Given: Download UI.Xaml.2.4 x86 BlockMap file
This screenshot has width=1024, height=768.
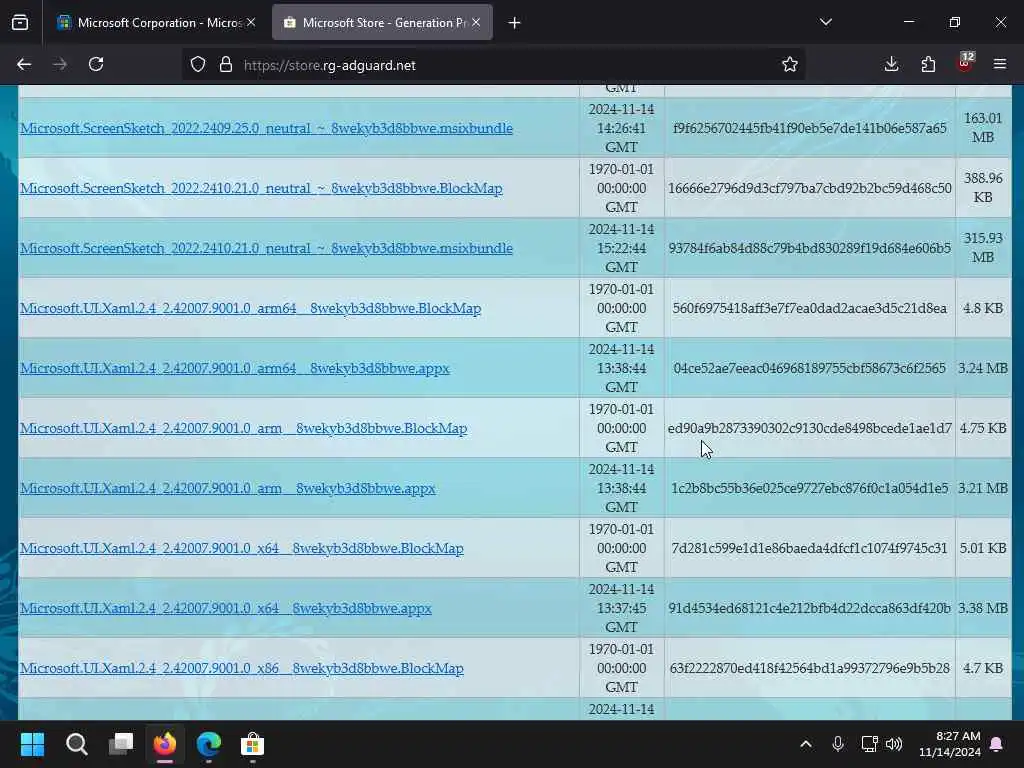Looking at the screenshot, I should (x=242, y=669).
